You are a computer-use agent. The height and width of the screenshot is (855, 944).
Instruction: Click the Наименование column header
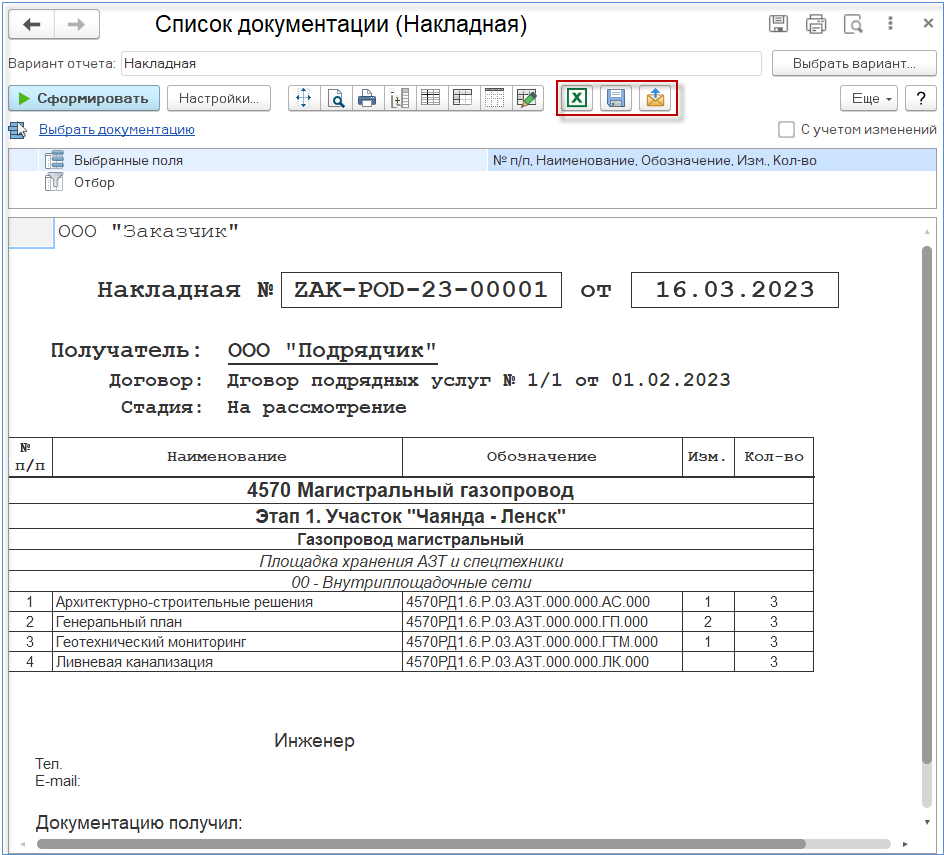(227, 457)
